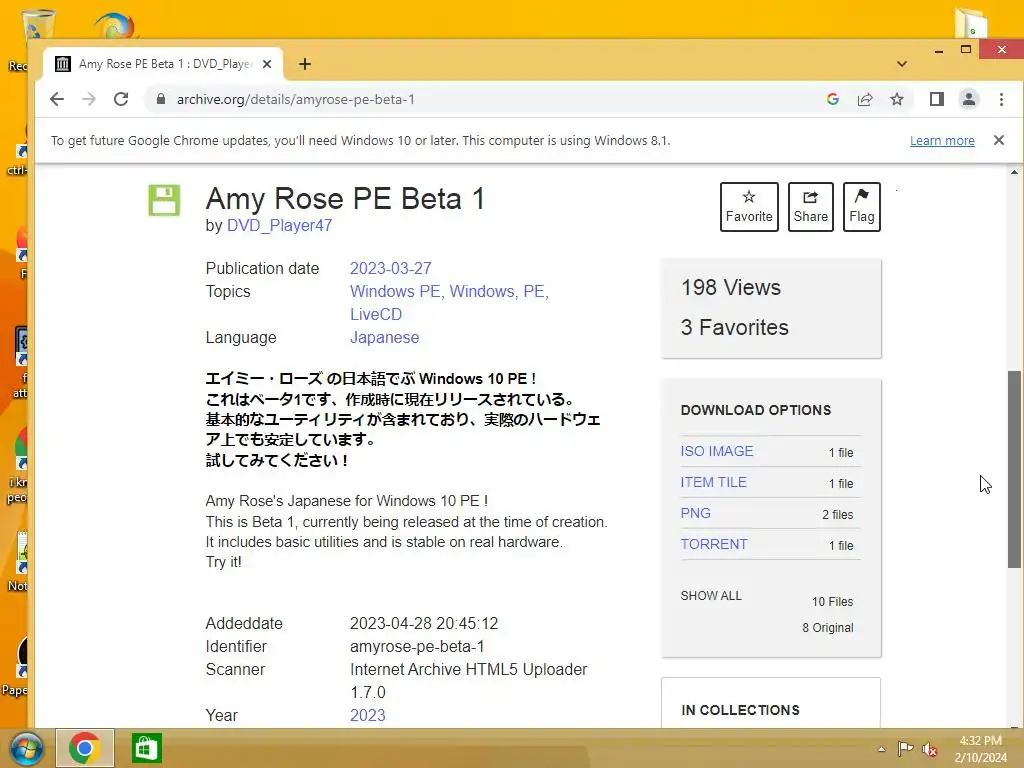Screen dimensions: 1024x768
Task: Open the Learn more link
Action: pyautogui.click(x=942, y=140)
